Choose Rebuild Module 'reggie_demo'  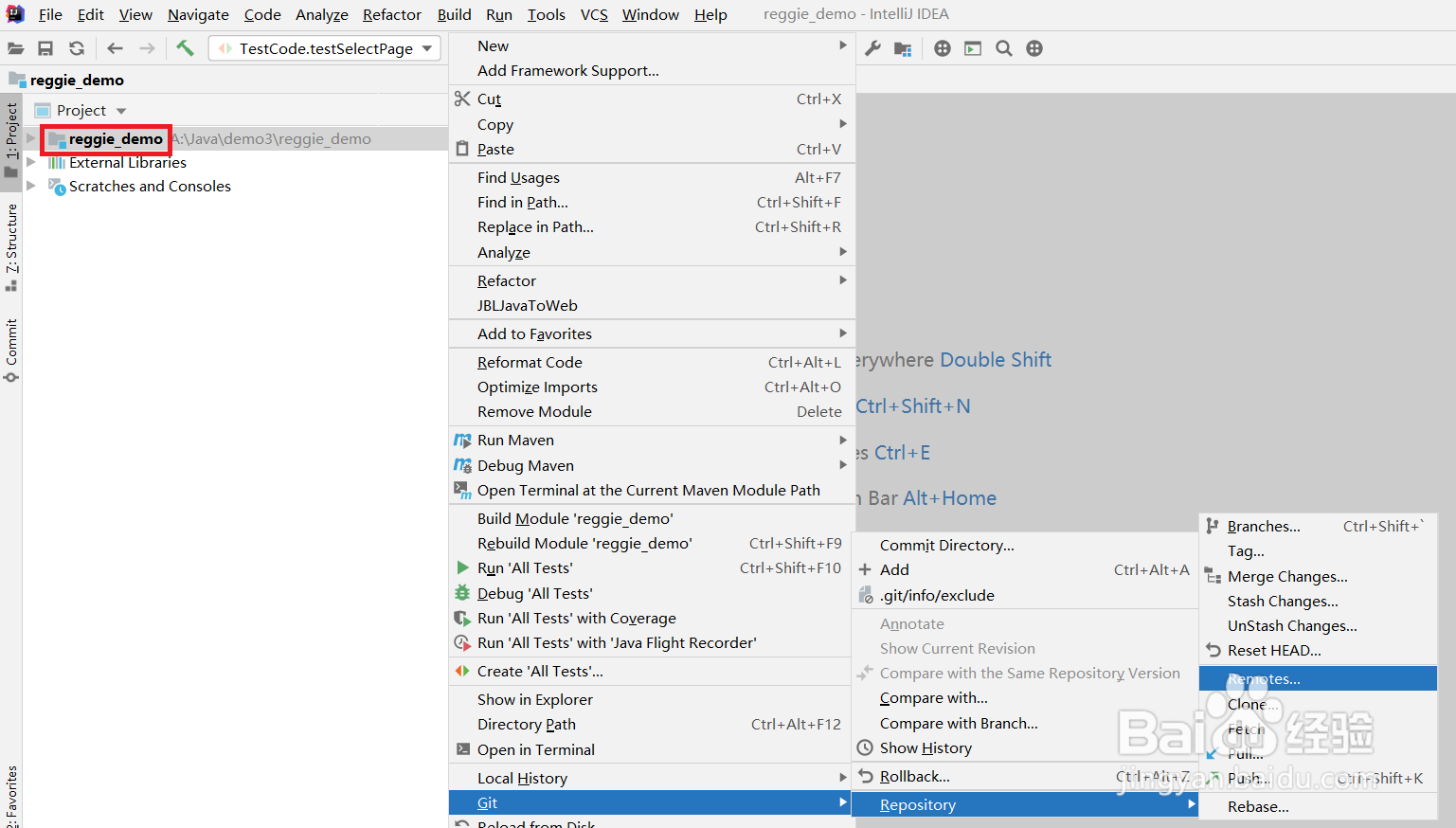click(652, 543)
